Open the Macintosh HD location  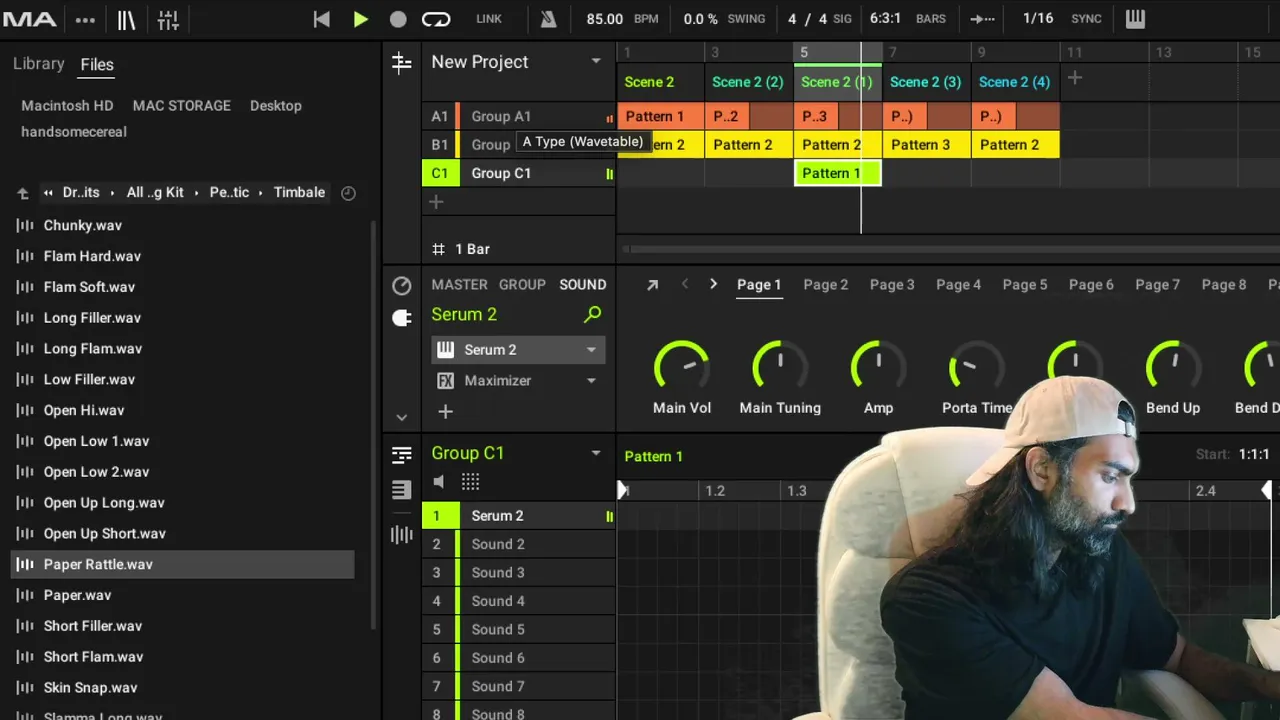[67, 105]
